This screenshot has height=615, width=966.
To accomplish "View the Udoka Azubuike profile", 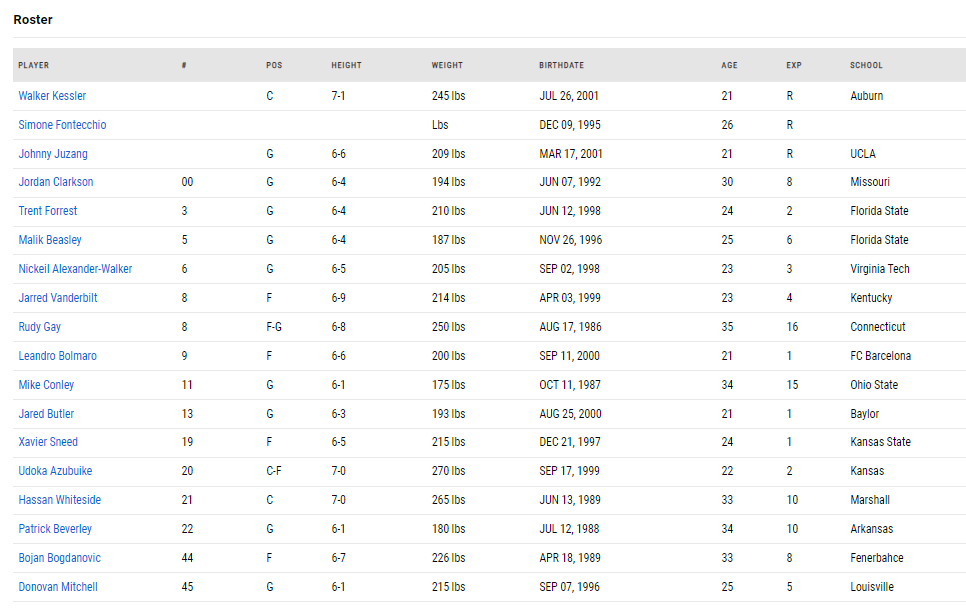I will pos(55,471).
